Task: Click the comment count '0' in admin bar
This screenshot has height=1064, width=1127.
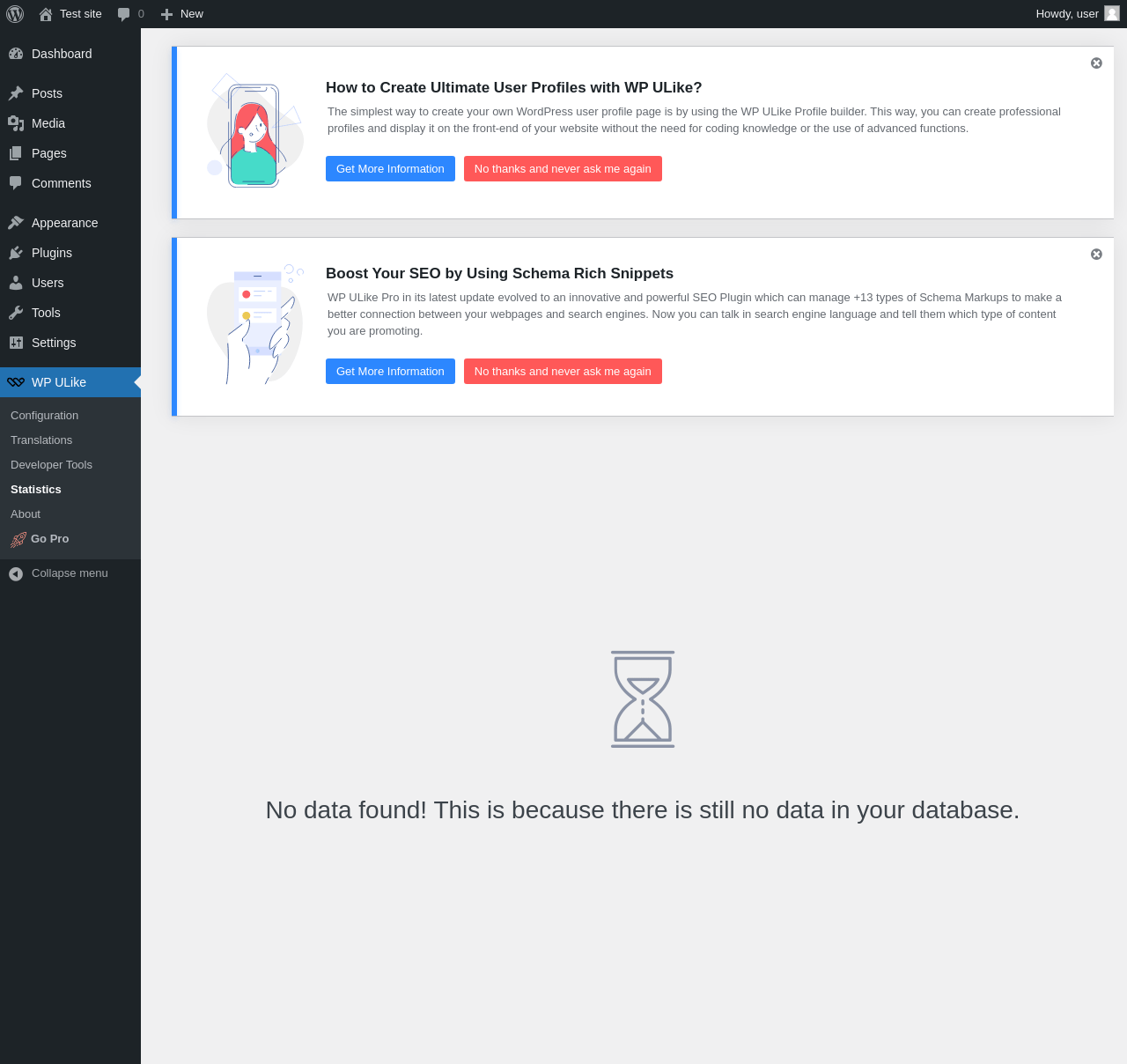Action: (x=141, y=14)
